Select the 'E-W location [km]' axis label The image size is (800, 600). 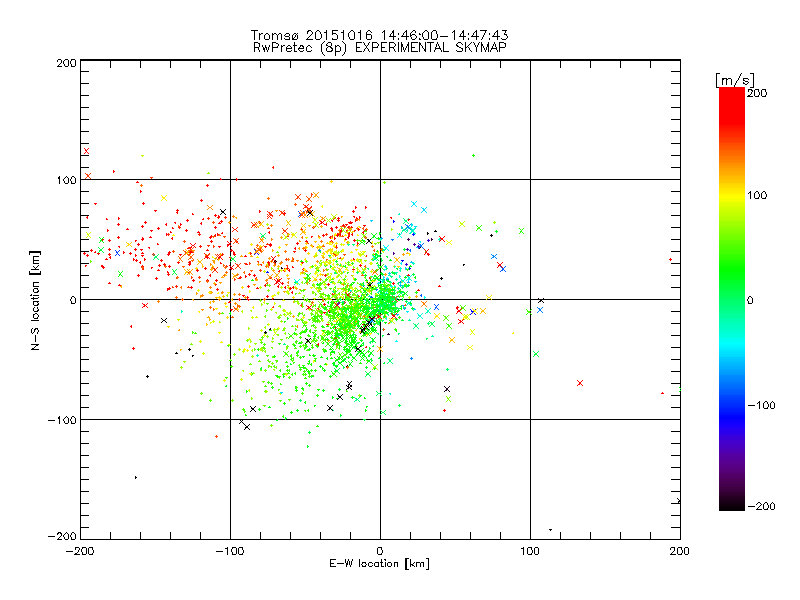click(379, 563)
